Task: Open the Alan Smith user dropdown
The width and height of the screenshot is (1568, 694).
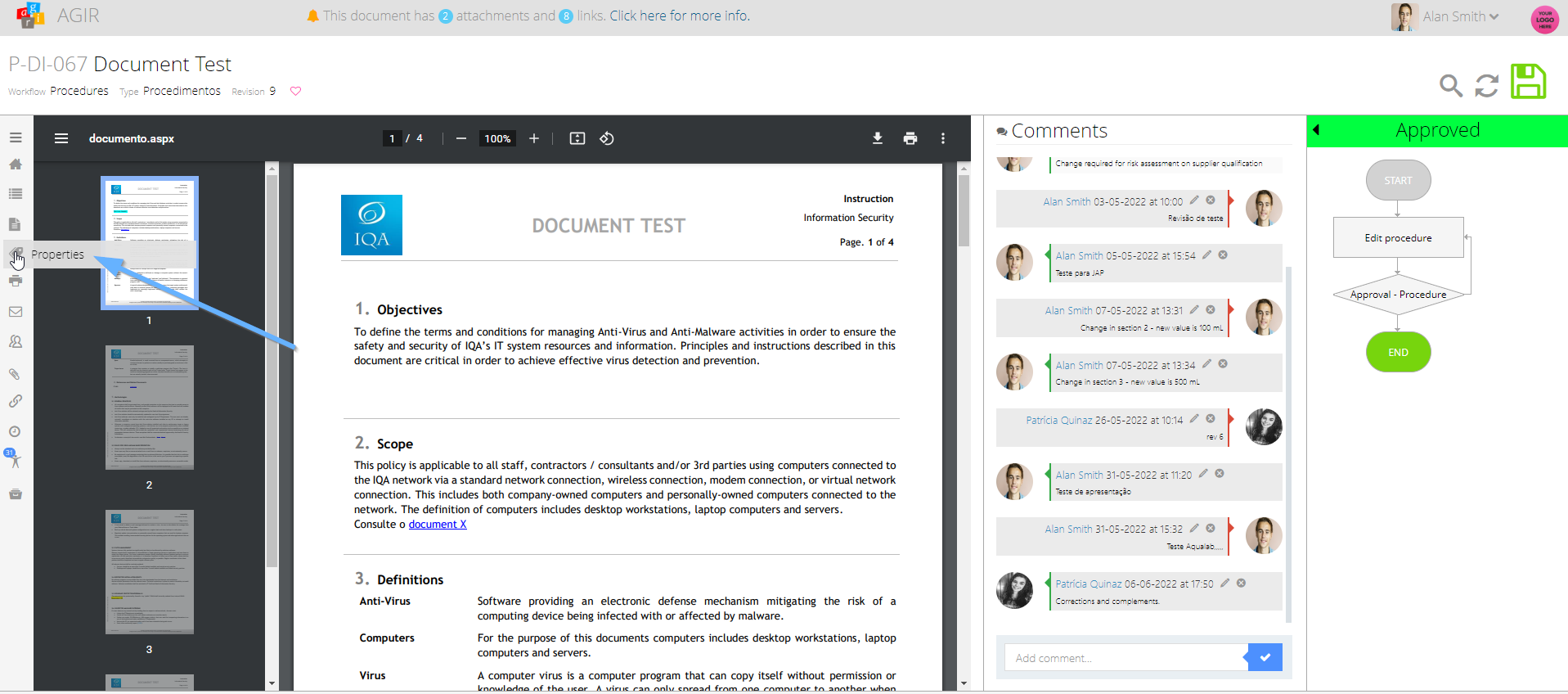Action: click(x=1462, y=16)
